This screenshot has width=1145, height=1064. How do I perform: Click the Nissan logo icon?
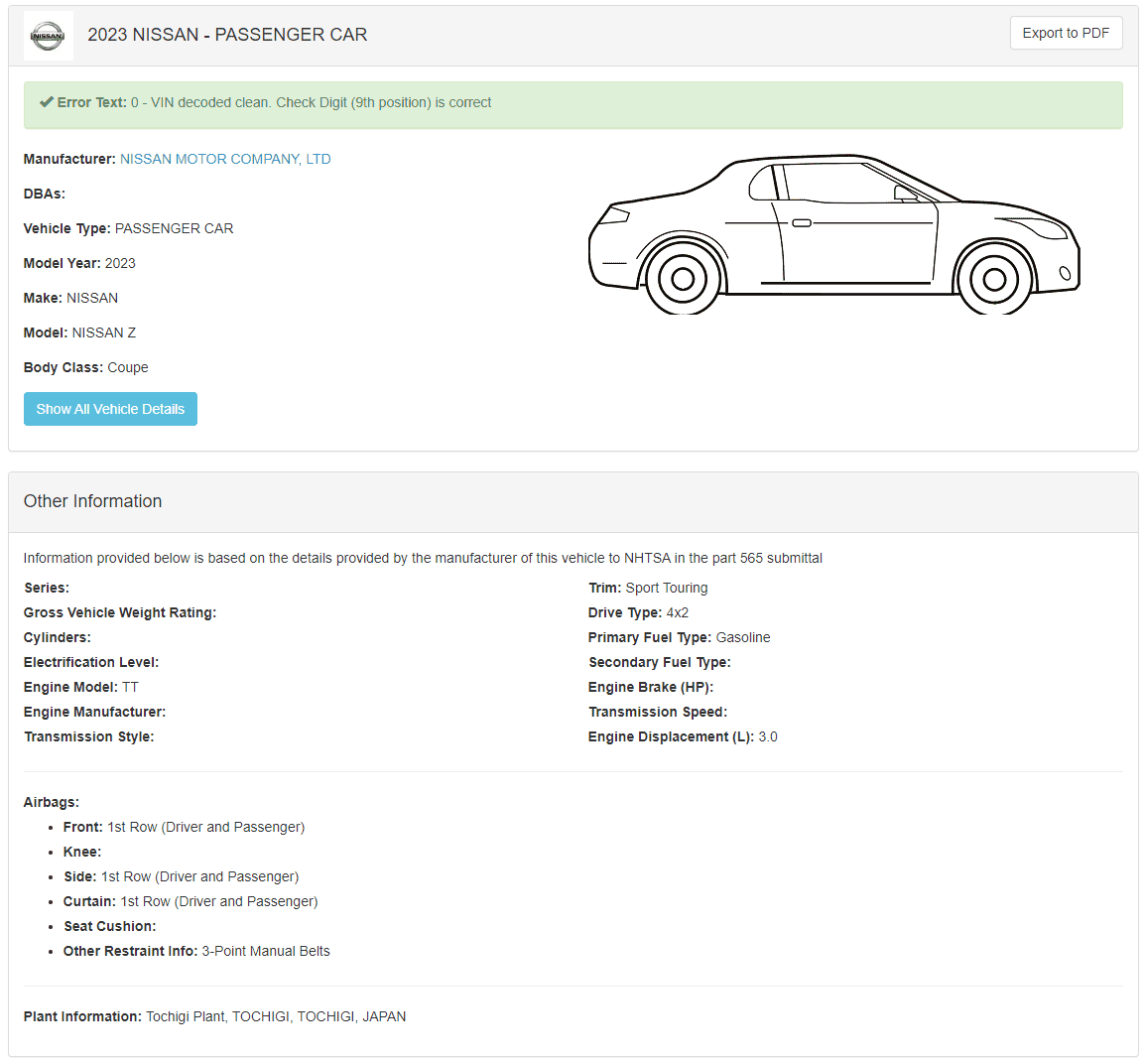point(49,35)
